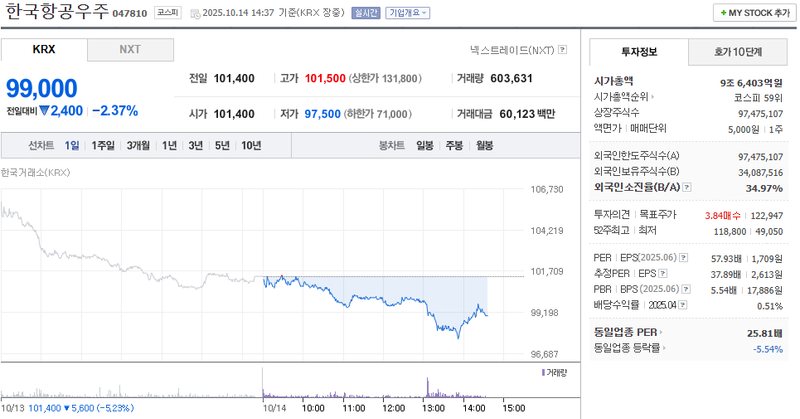This screenshot has height=419, width=800.
Task: Click the help icon beside 넥스트레이드(NXT)
Action: [563, 49]
